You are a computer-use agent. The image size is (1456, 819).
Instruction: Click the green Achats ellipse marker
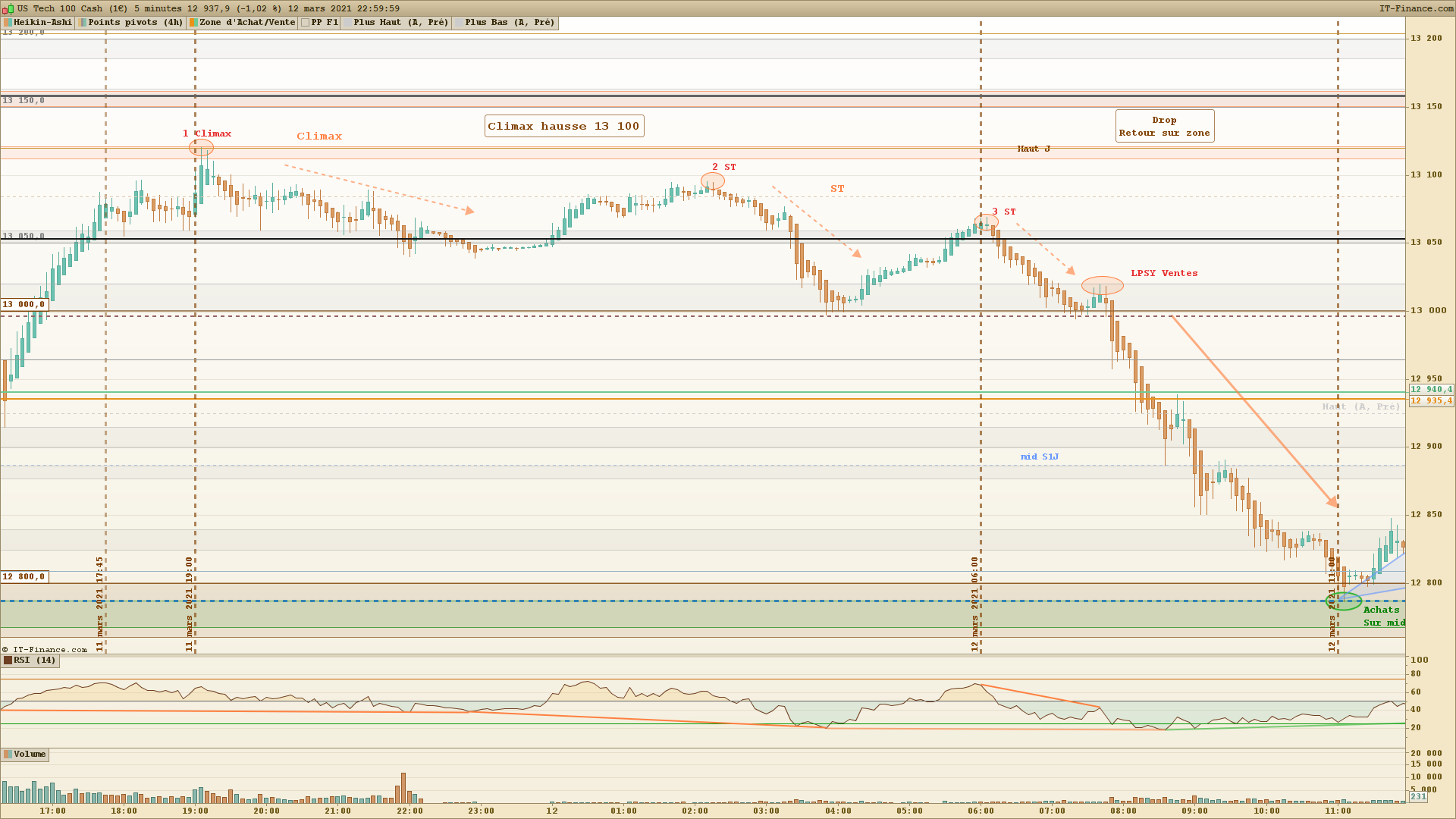[x=1343, y=602]
